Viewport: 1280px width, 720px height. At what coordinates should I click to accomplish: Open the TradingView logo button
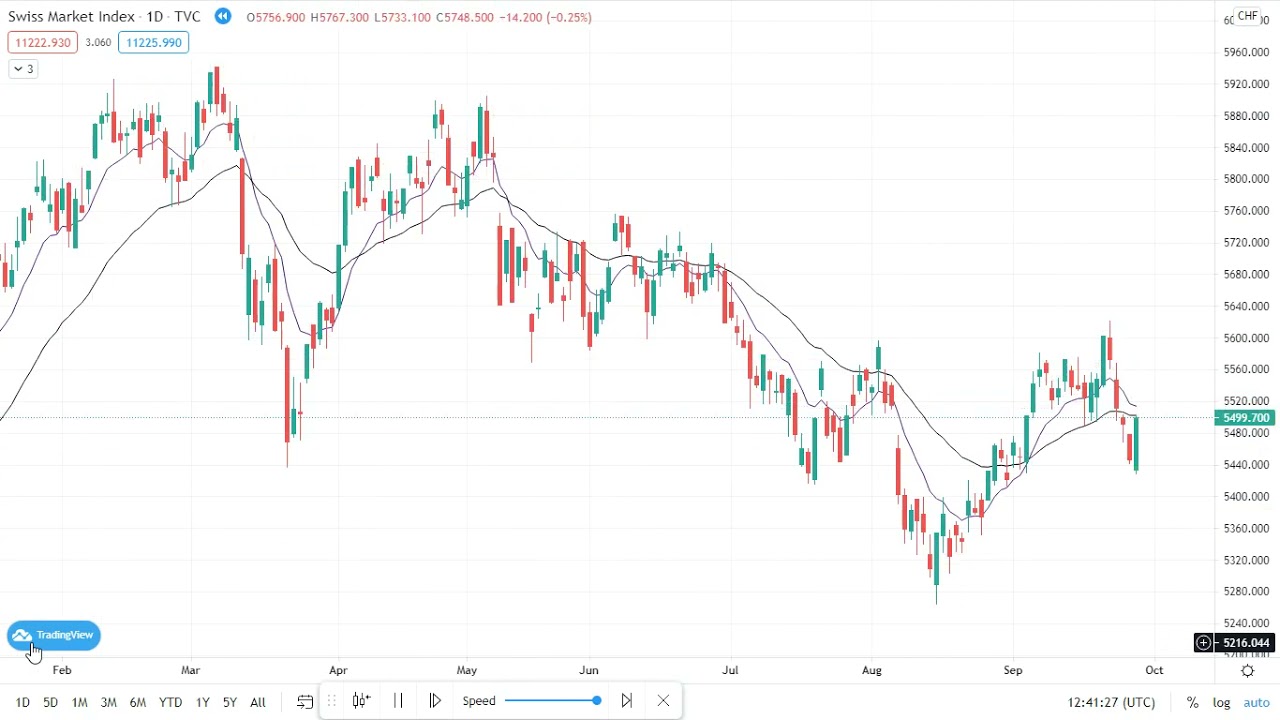[x=54, y=635]
